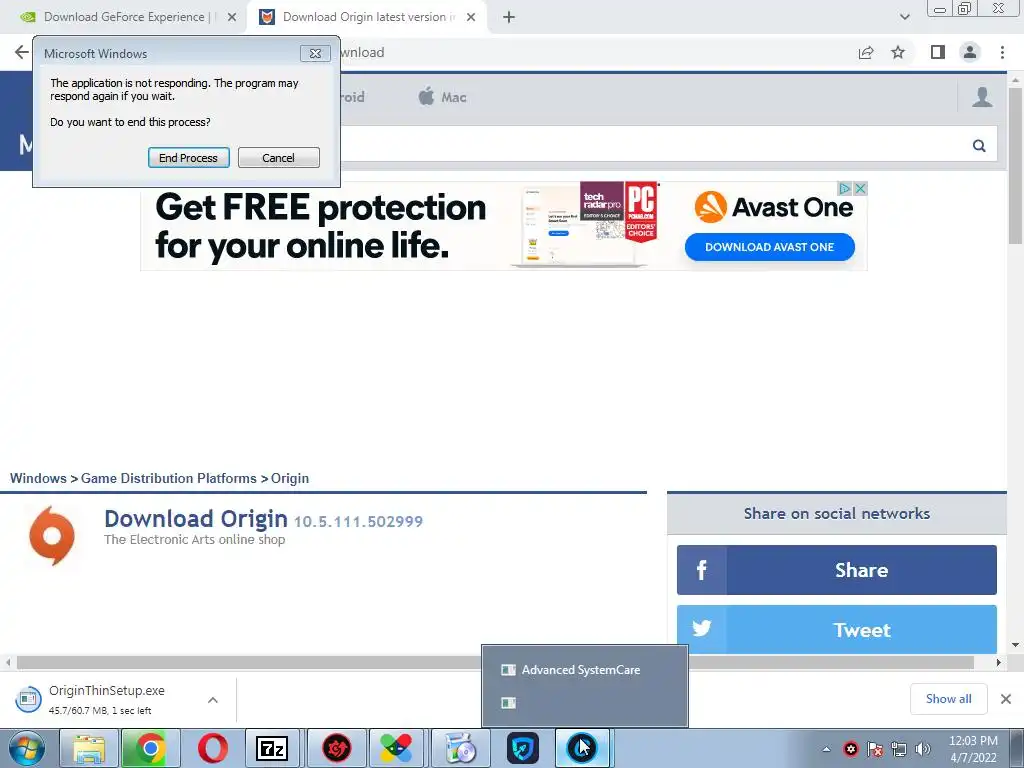
Task: Open the site user account icon
Action: pyautogui.click(x=982, y=97)
